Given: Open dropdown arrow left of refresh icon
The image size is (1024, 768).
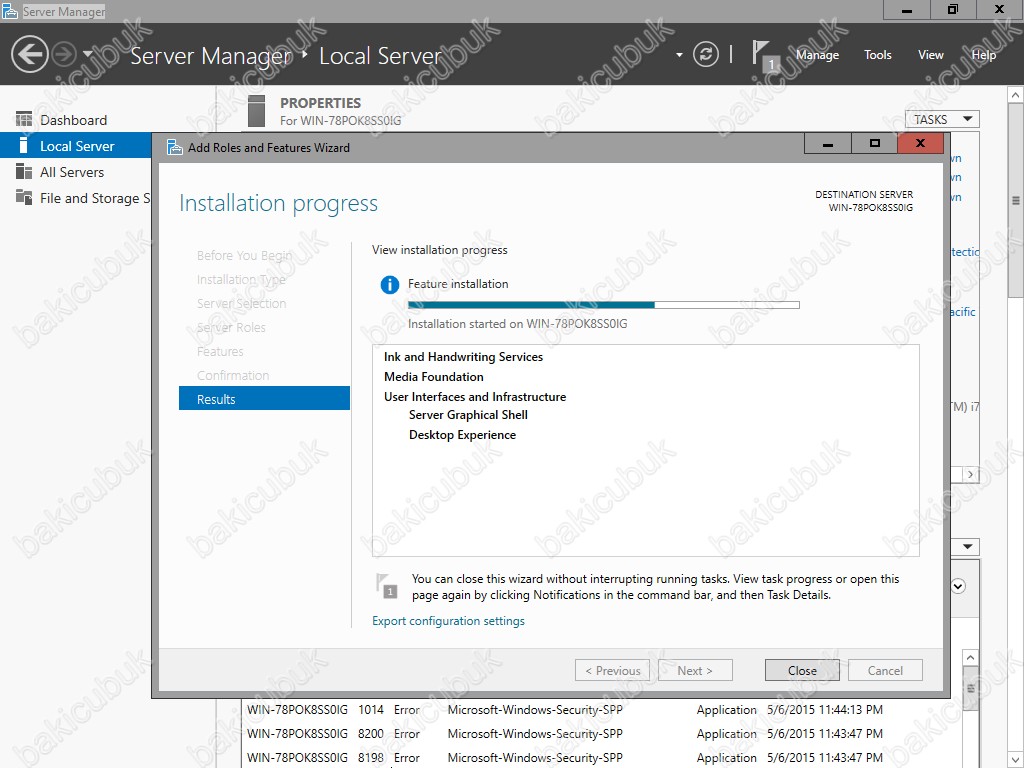Looking at the screenshot, I should pyautogui.click(x=679, y=55).
